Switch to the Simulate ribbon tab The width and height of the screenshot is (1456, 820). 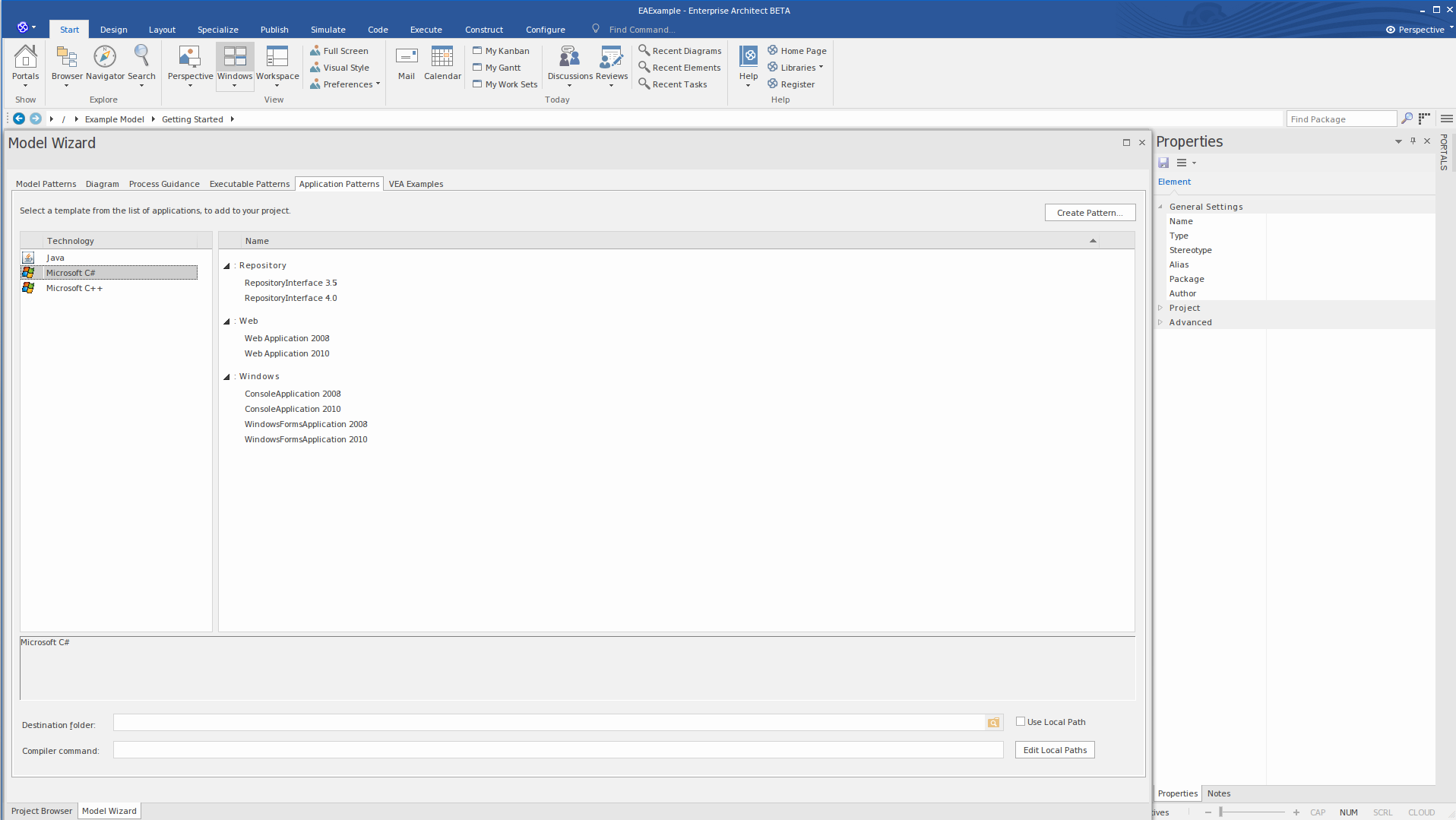point(328,30)
